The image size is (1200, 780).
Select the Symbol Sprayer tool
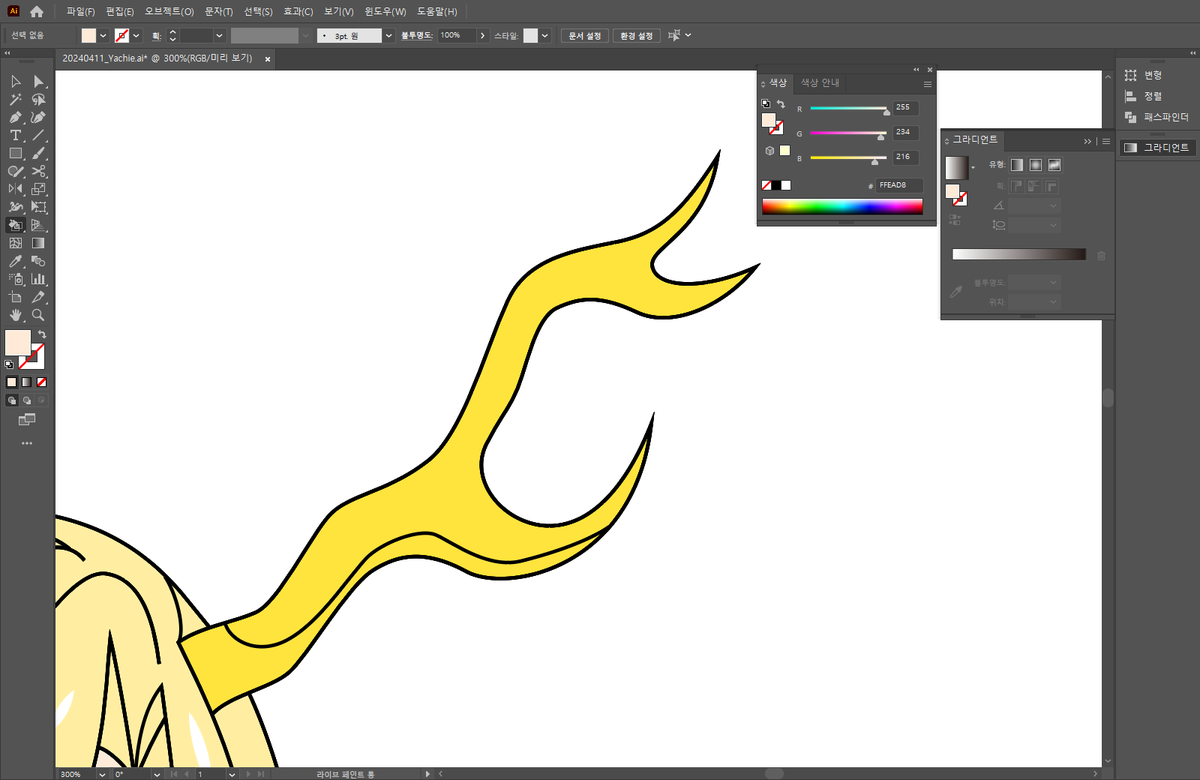16,279
